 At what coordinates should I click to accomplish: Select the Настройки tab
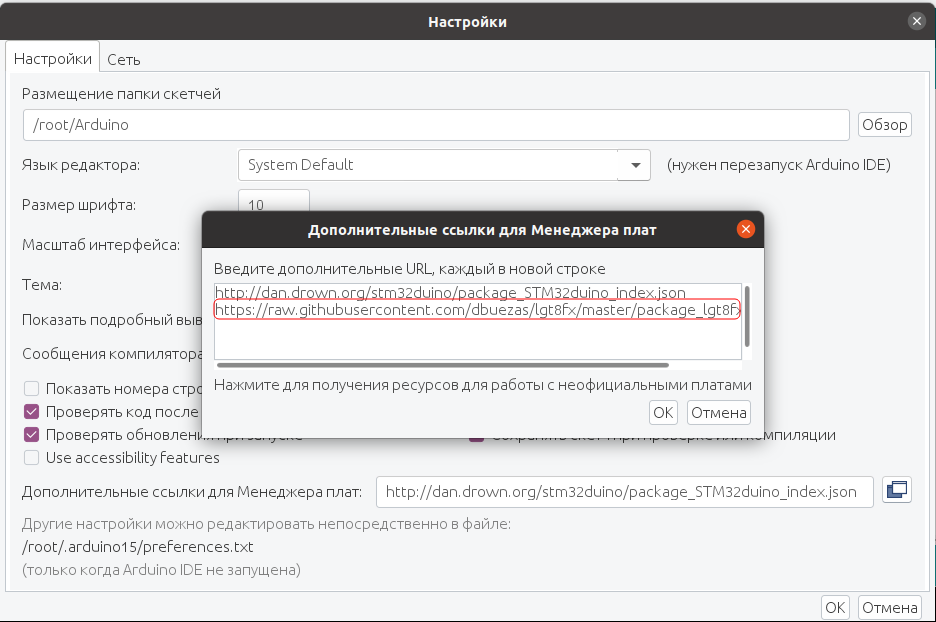(53, 58)
